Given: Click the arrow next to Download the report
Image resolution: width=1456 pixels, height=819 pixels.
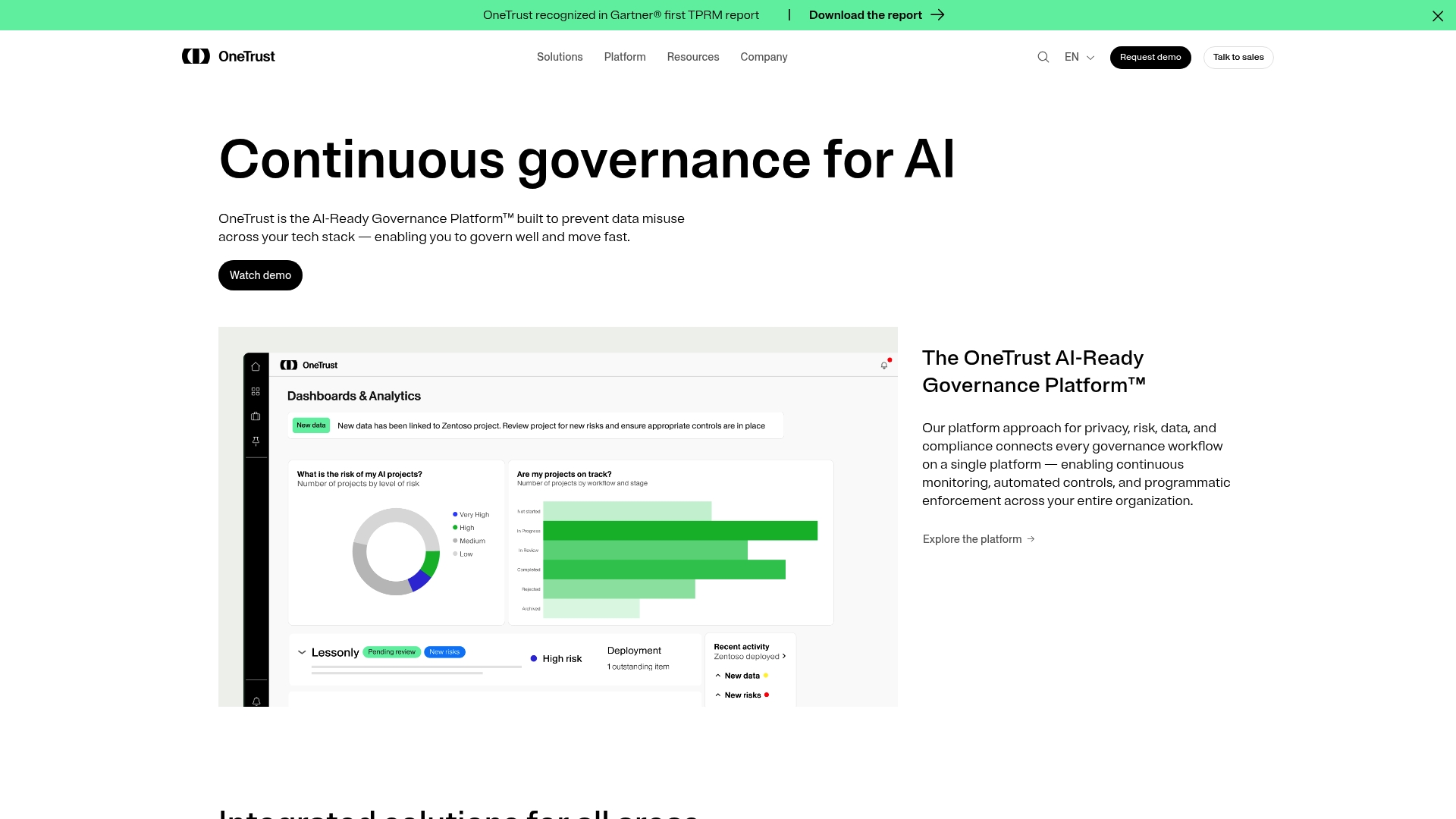Looking at the screenshot, I should (x=938, y=14).
